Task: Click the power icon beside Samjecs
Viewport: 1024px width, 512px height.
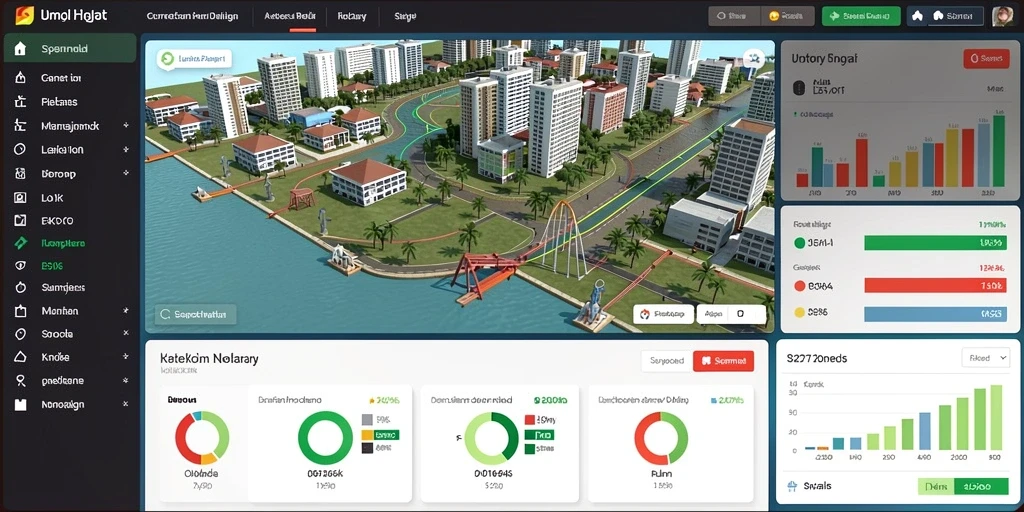Action: (20, 287)
